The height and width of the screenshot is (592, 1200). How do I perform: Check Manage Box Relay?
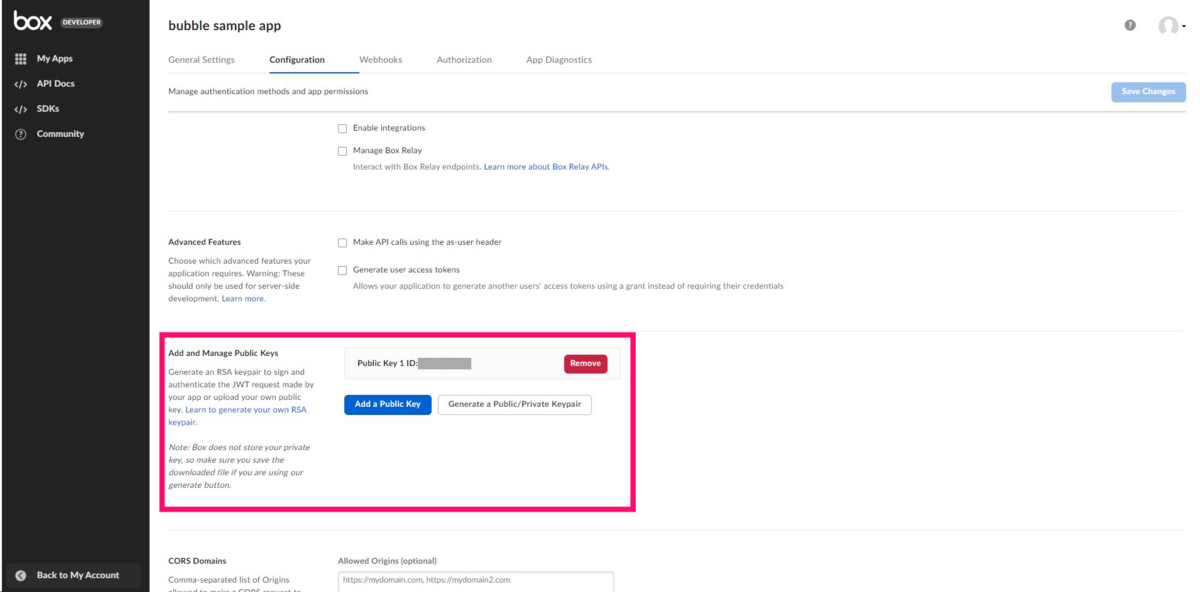342,151
